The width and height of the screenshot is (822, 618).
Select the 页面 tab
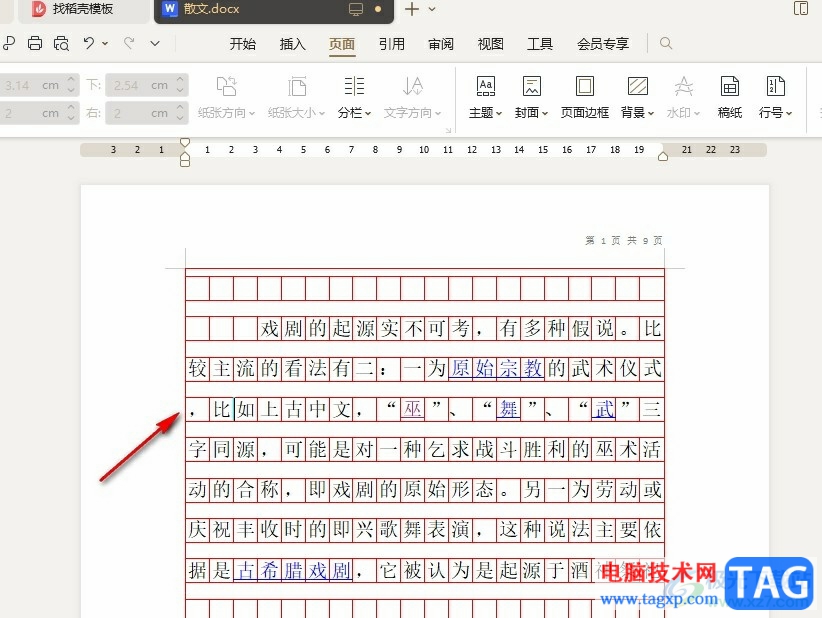(x=342, y=44)
